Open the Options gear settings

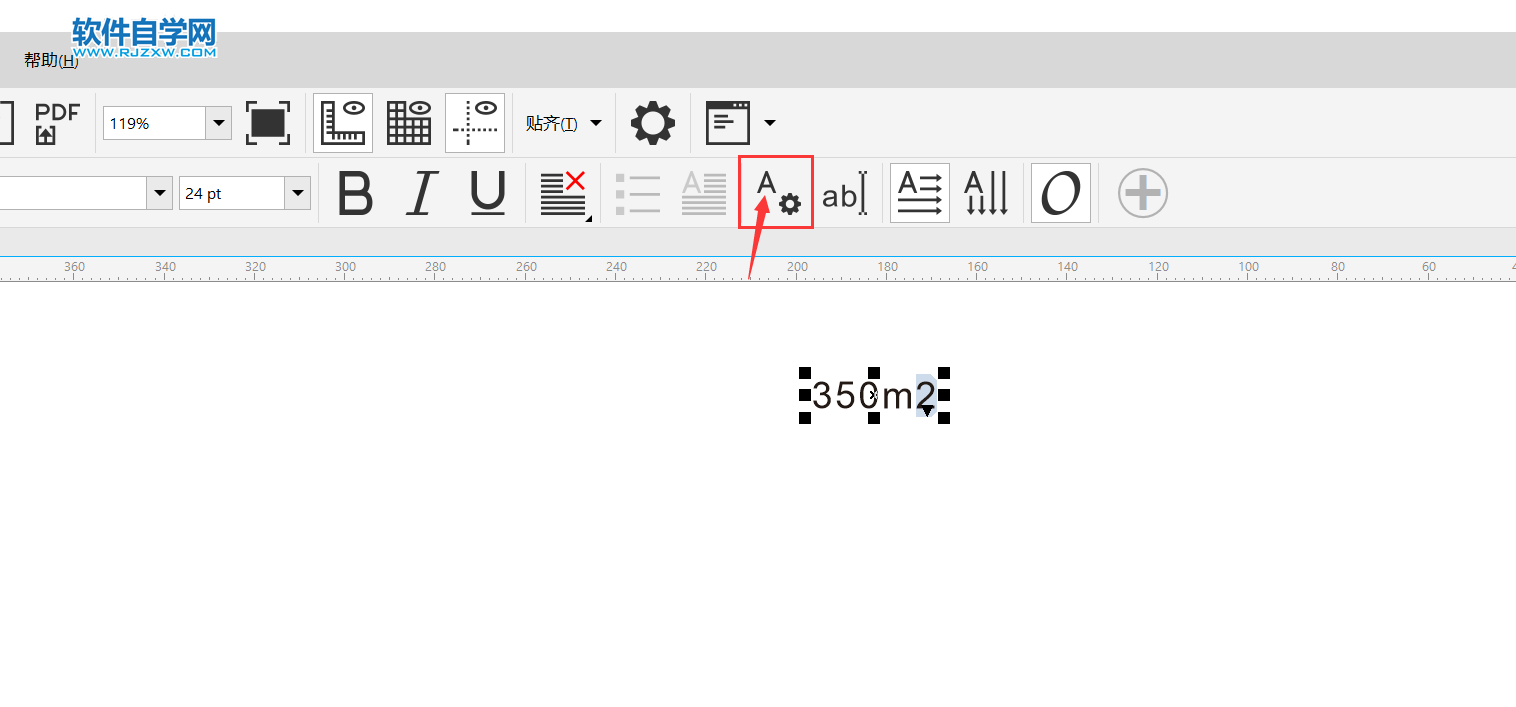point(652,122)
